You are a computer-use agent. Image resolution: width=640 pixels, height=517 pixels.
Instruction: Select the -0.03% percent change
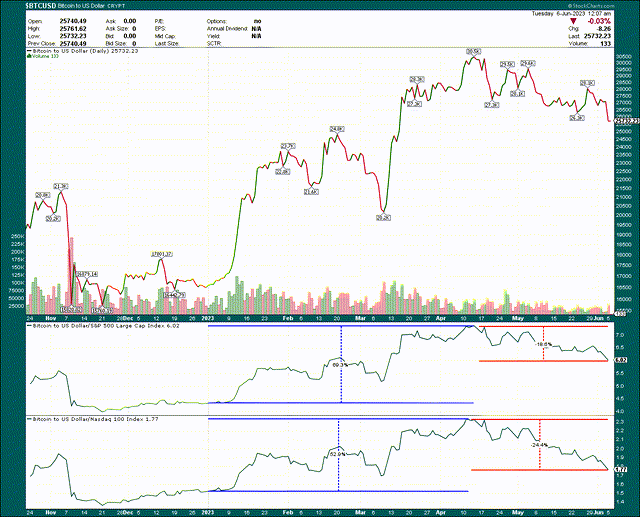click(x=600, y=21)
